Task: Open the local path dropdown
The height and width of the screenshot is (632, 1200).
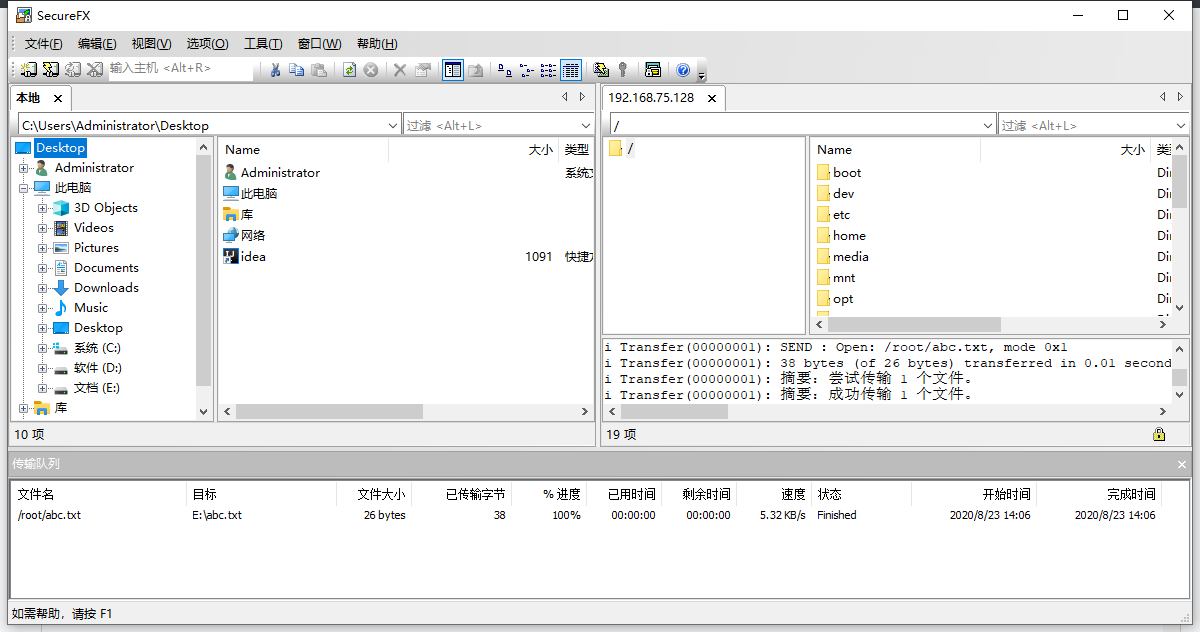Action: click(x=393, y=125)
